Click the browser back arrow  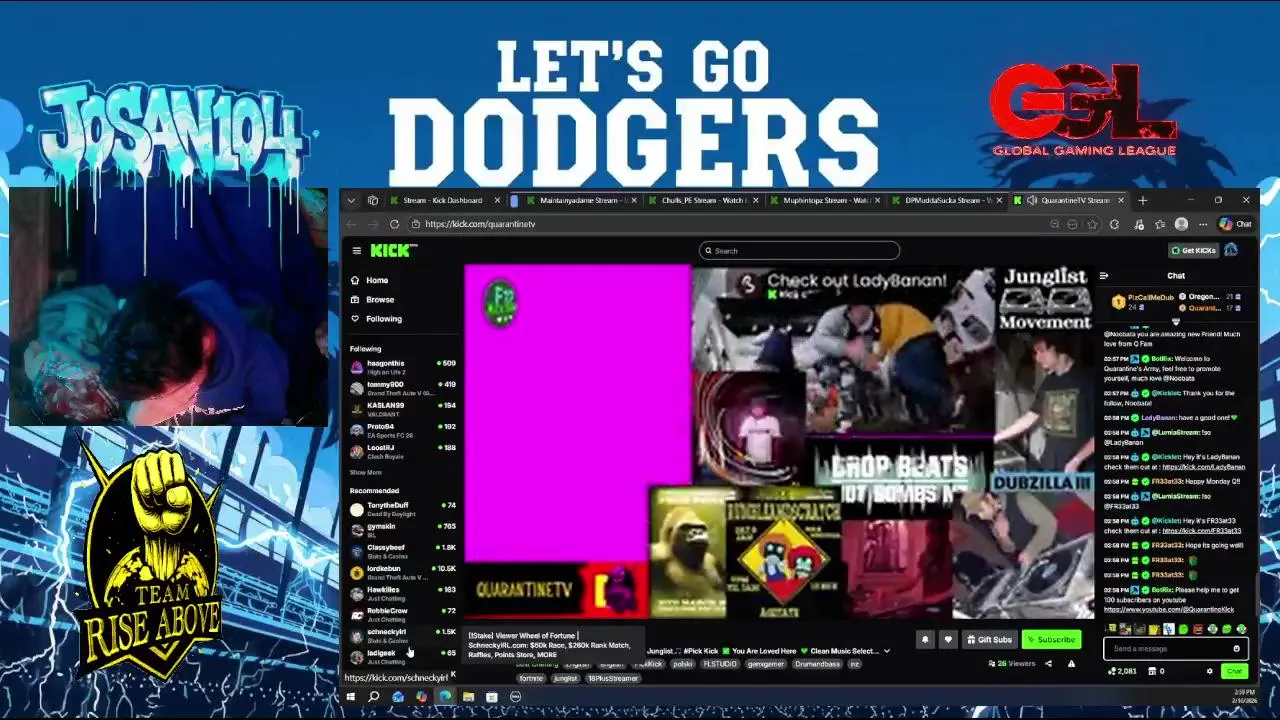351,224
